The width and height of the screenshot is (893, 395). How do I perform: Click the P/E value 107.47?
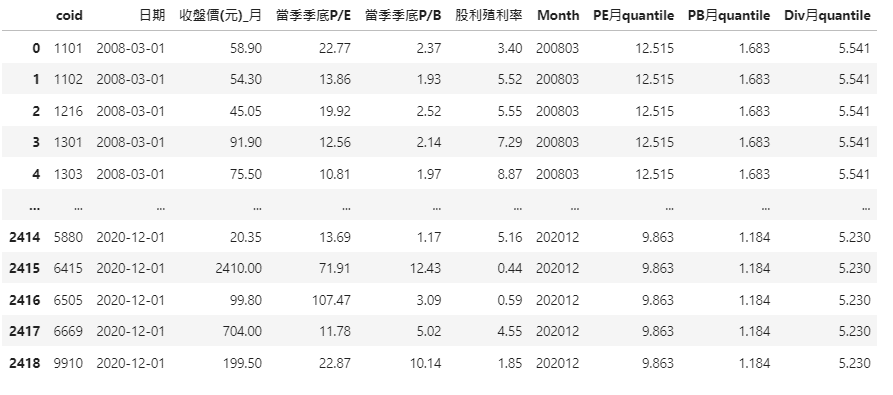tap(331, 300)
